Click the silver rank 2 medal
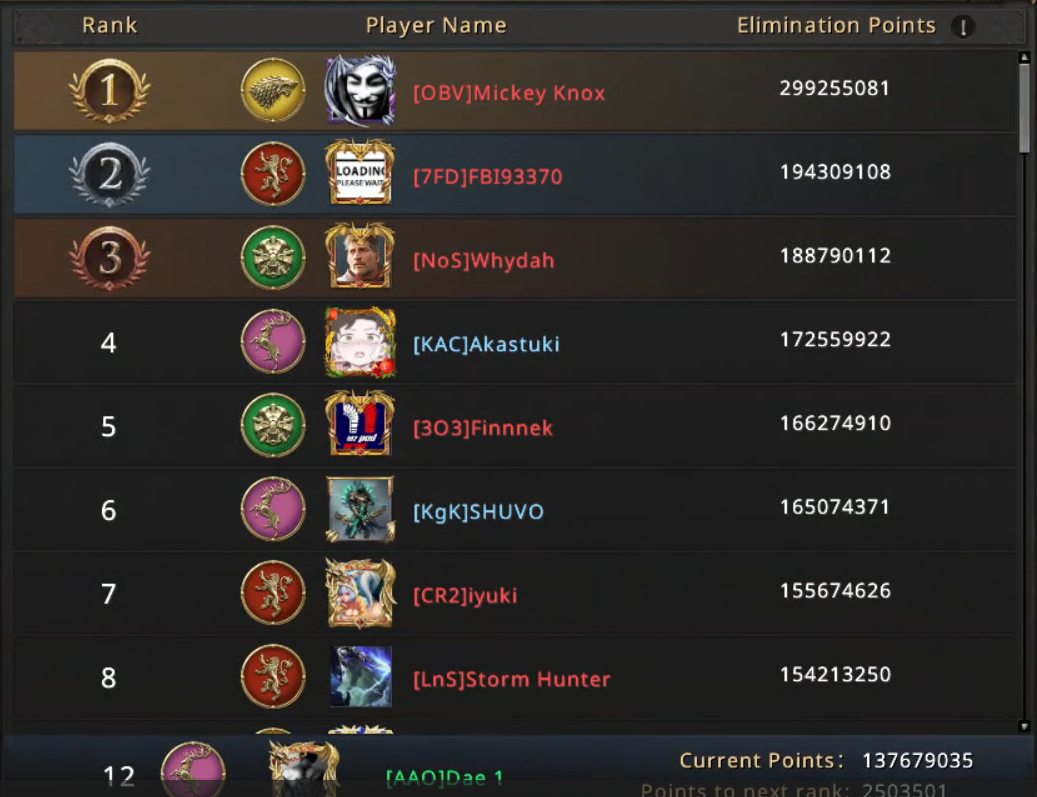 [x=110, y=175]
